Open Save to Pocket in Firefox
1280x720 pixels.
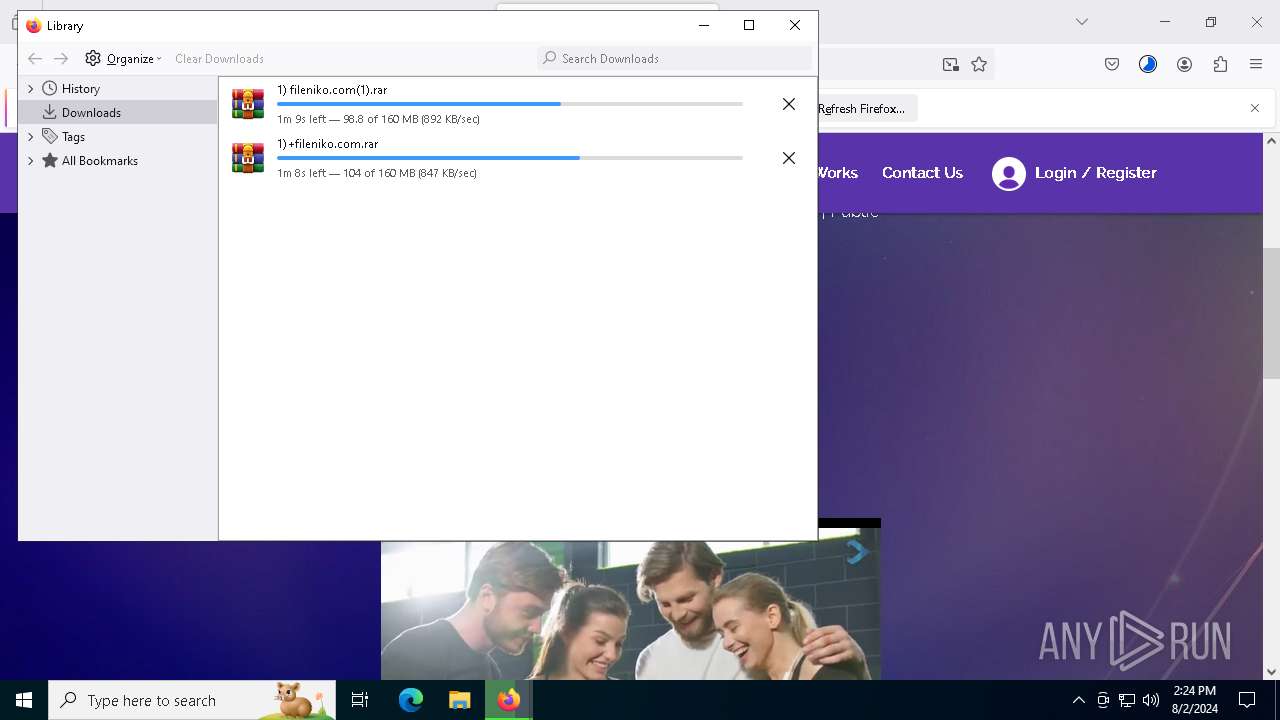(x=1112, y=64)
